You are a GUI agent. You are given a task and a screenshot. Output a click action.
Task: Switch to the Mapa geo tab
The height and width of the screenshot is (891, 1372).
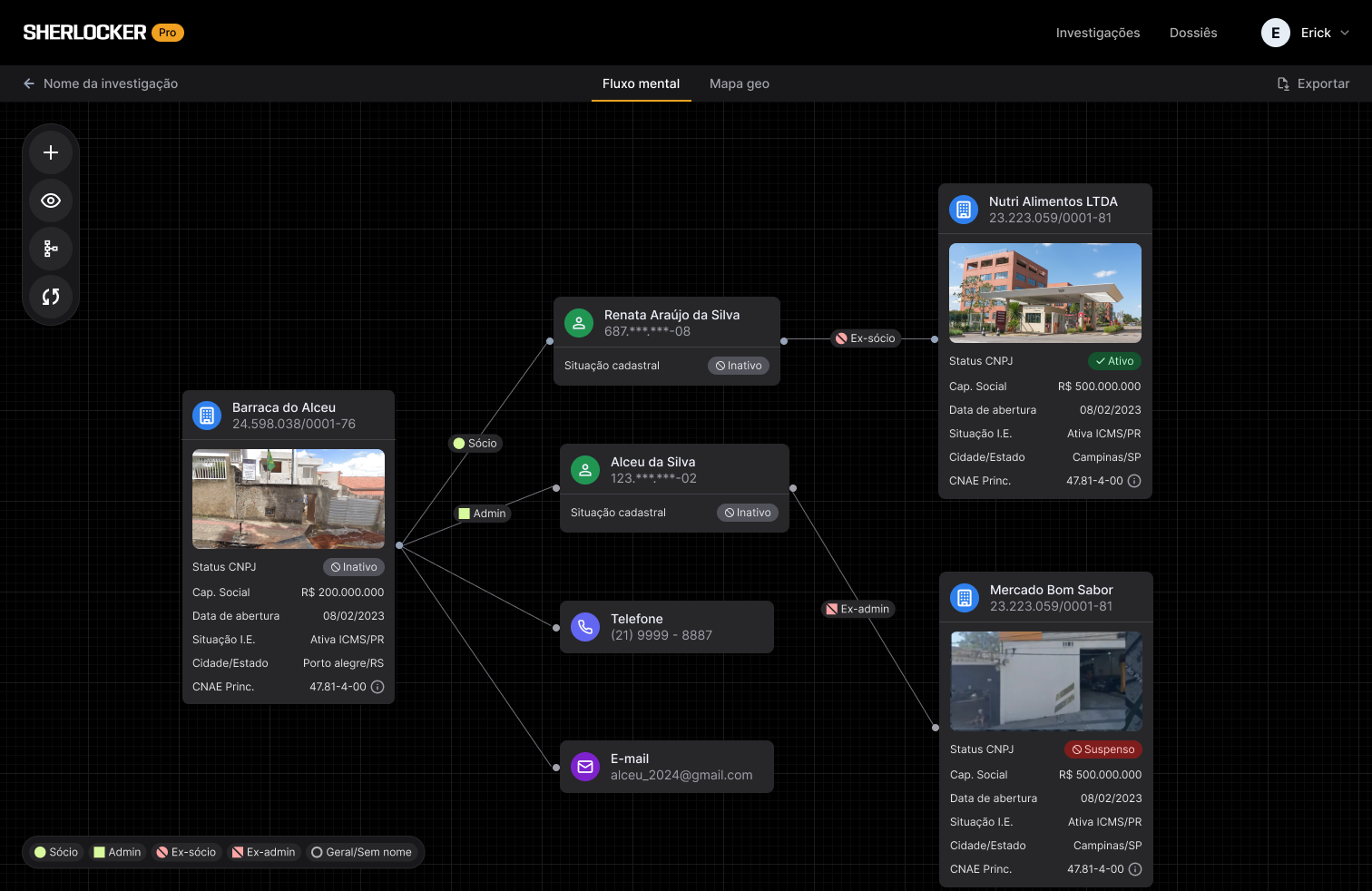pos(739,83)
